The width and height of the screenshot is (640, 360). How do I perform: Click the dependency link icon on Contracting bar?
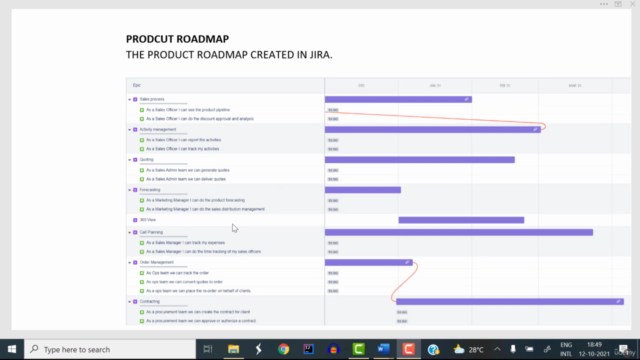618,302
